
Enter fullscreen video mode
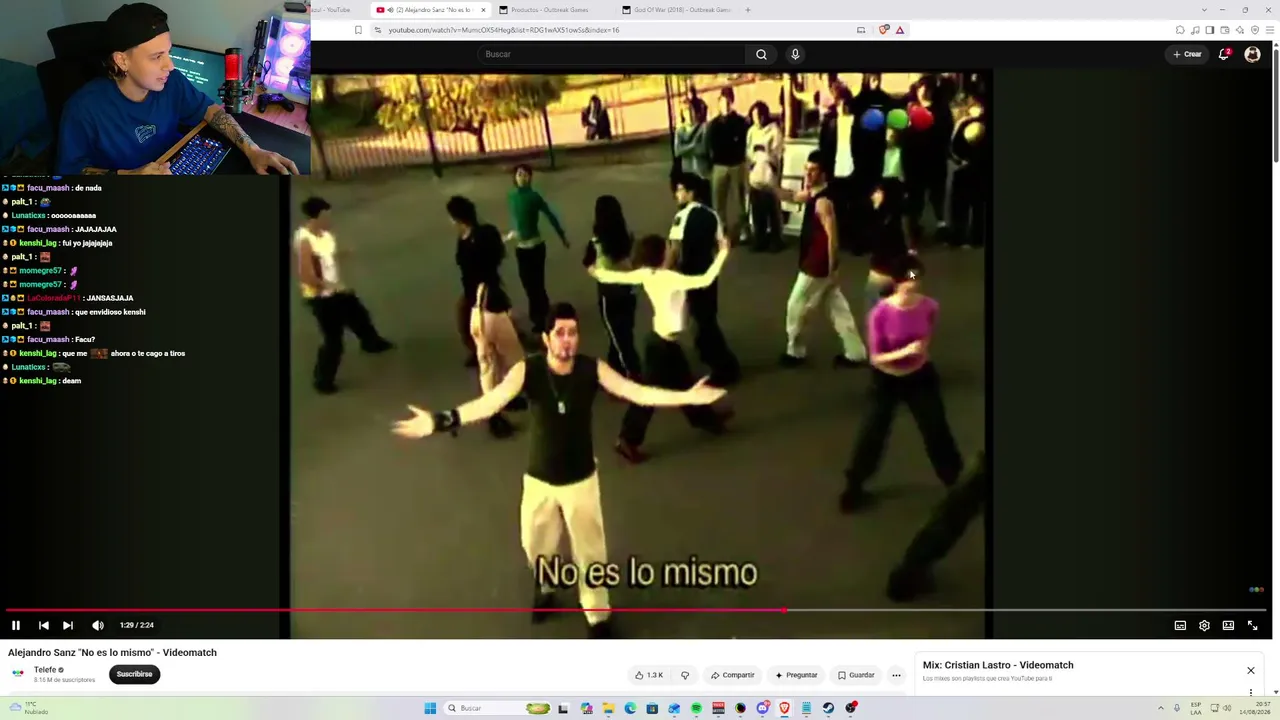tap(1252, 625)
